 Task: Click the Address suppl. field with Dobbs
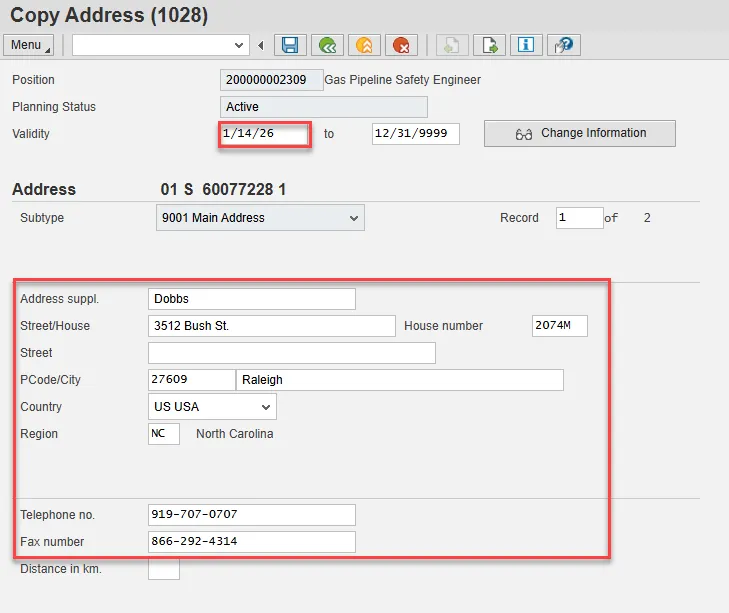(x=252, y=299)
